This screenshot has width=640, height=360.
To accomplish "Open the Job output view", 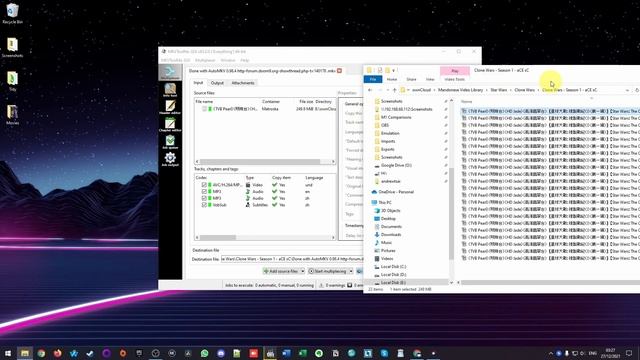I will point(170,159).
